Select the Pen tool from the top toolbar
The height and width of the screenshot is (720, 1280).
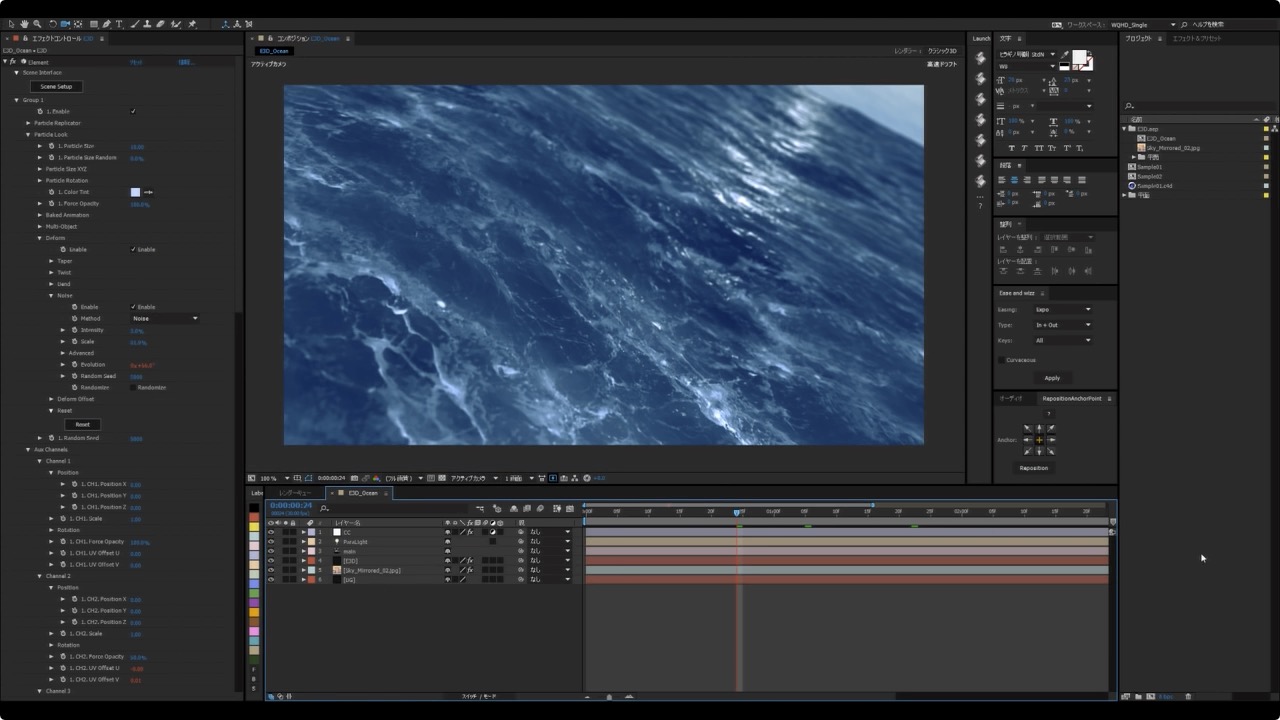(107, 24)
